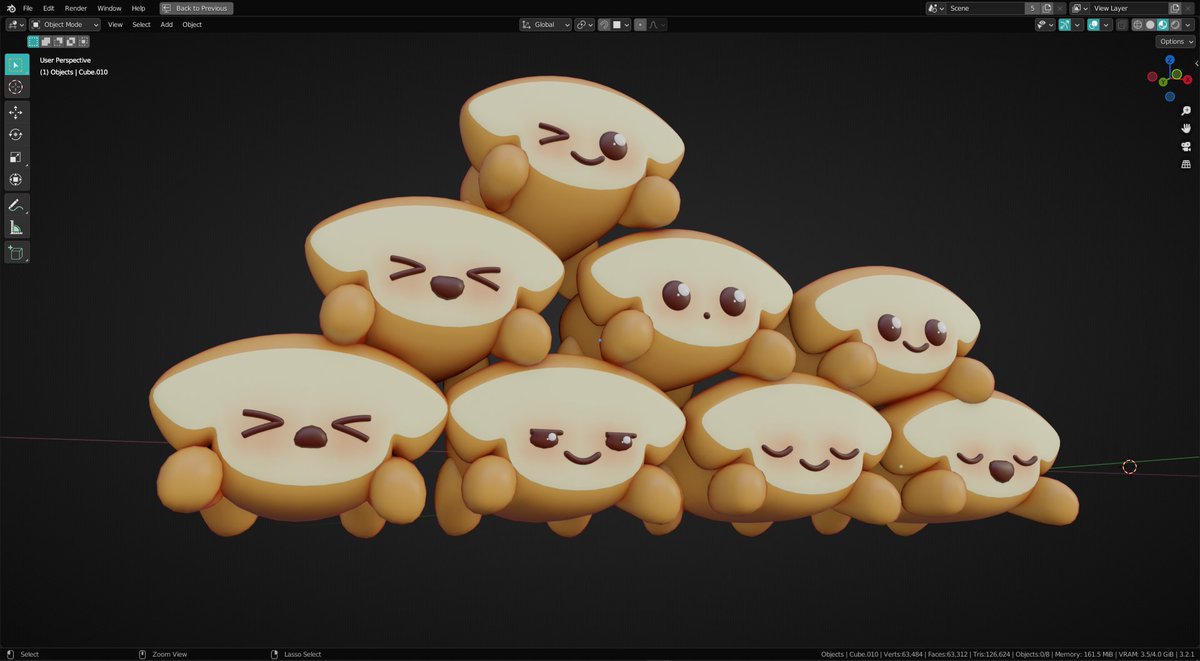This screenshot has width=1200, height=661.
Task: Toggle X-ray mode
Action: [1122, 24]
